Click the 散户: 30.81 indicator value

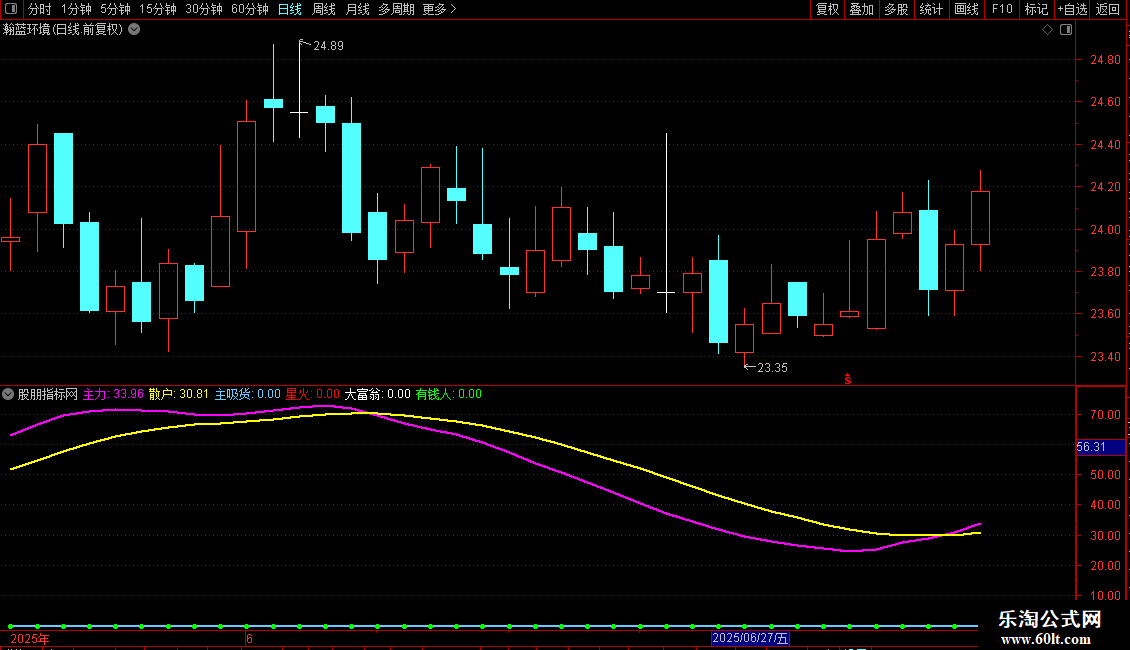point(179,394)
